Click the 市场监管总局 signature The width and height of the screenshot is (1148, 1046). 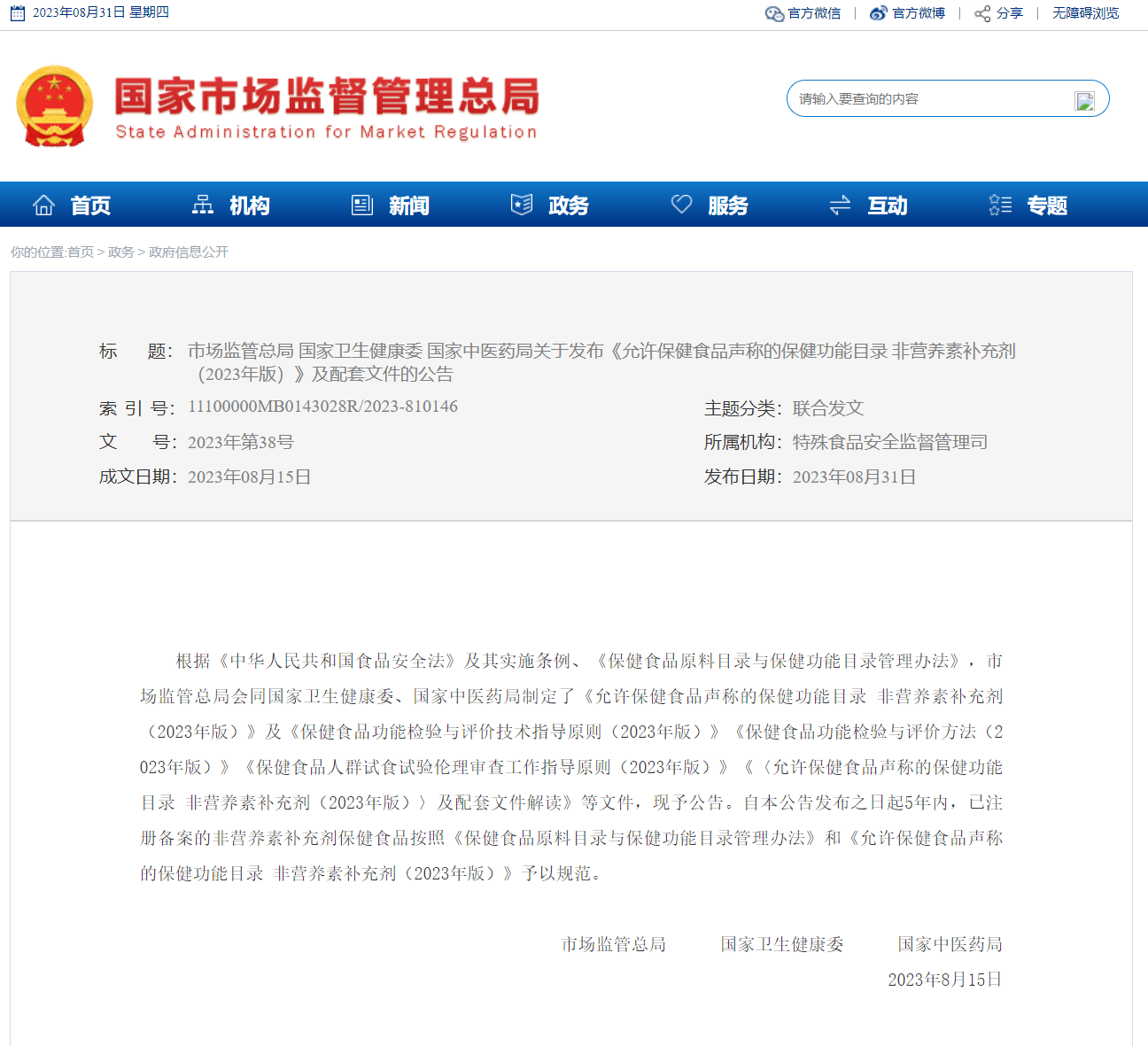click(x=614, y=944)
